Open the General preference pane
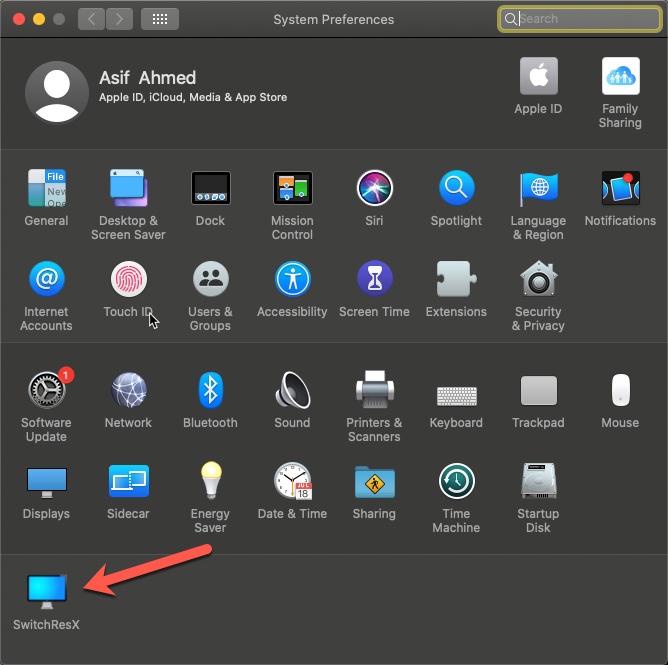 [46, 188]
